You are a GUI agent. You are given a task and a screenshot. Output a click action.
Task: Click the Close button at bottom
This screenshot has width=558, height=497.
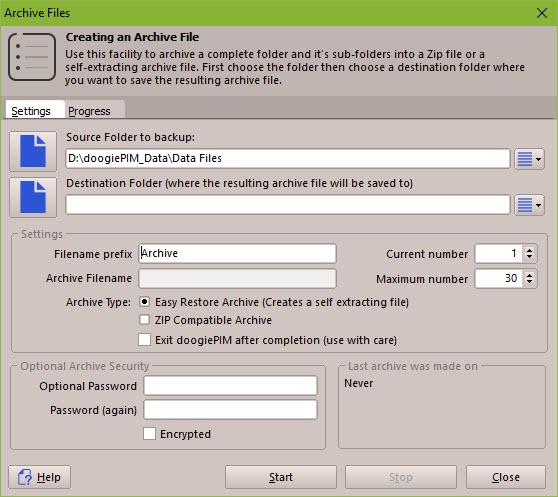(506, 477)
